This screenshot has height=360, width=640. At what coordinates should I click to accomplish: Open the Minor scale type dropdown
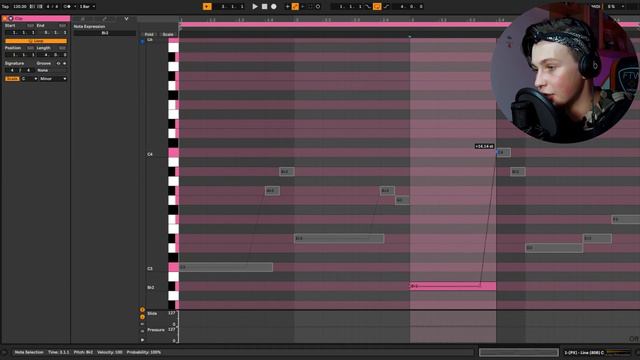pyautogui.click(x=53, y=78)
